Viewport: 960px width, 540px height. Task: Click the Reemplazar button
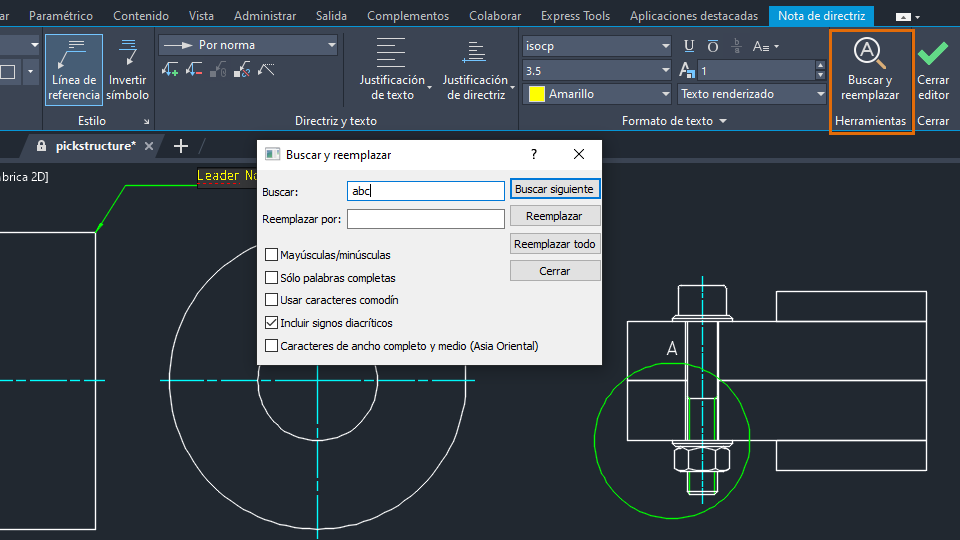(x=555, y=216)
